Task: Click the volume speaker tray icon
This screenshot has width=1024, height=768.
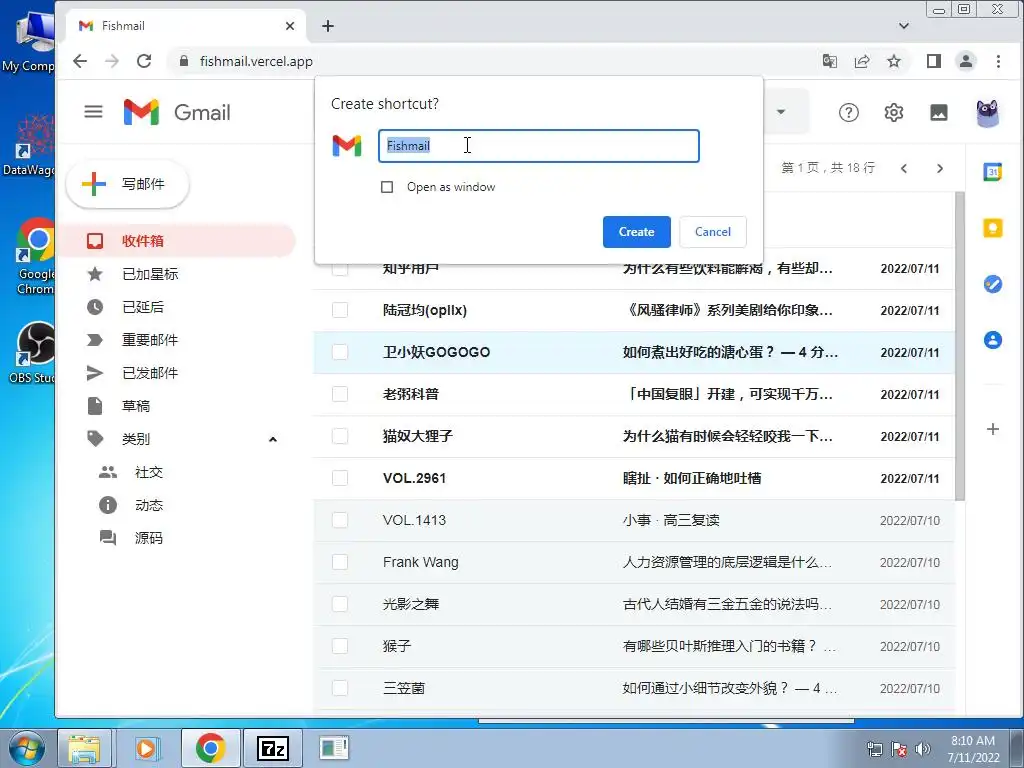Action: click(x=923, y=749)
